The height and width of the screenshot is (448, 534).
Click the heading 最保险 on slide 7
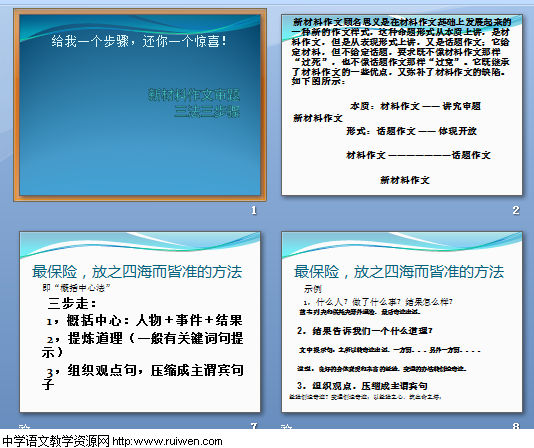point(54,272)
